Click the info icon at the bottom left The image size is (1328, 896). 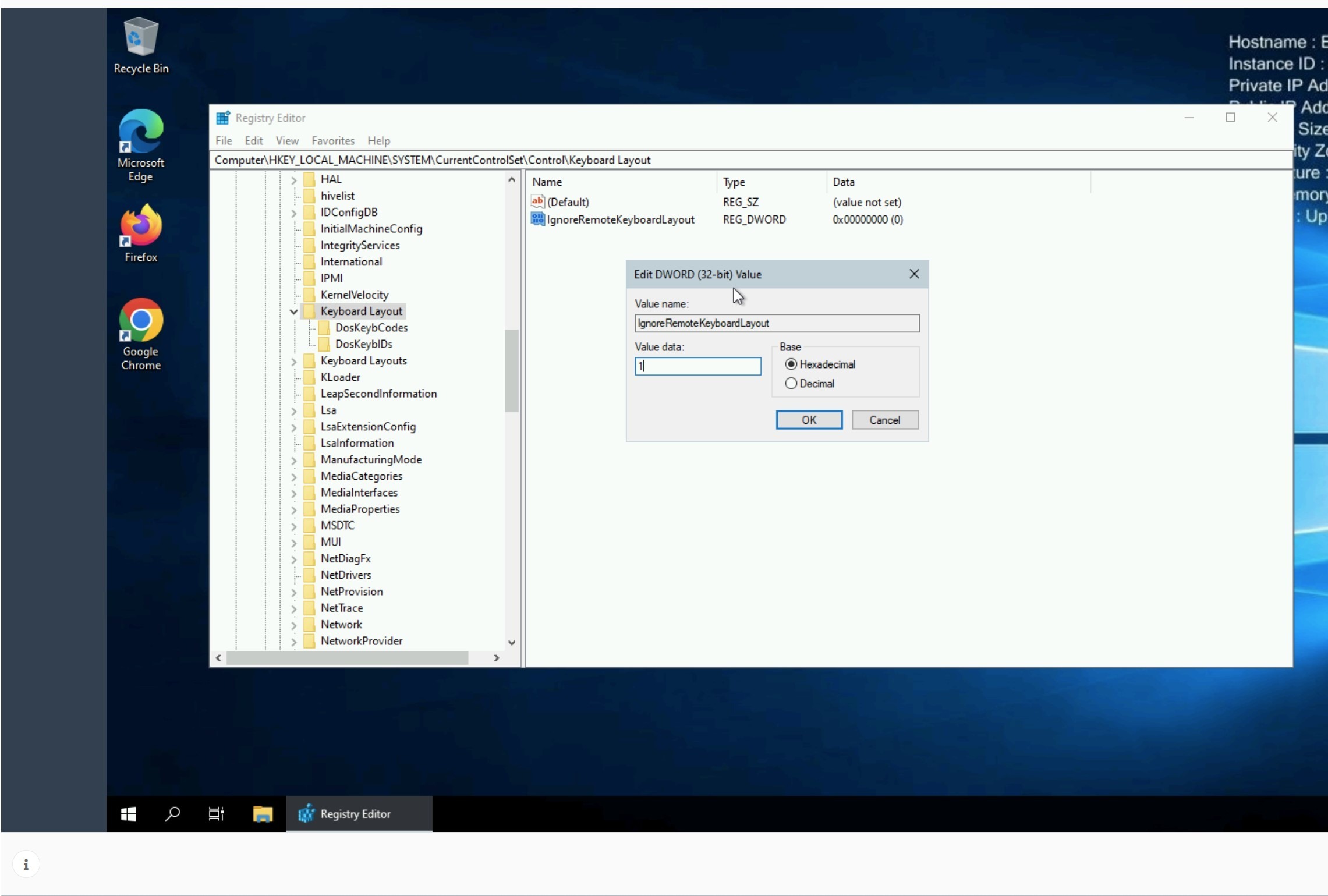(x=26, y=864)
